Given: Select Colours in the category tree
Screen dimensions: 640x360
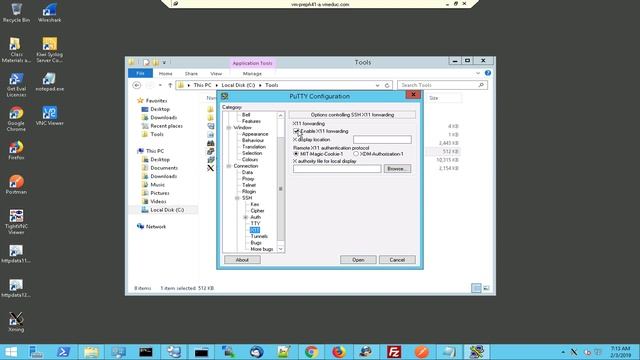Looking at the screenshot, I should click(x=249, y=160).
